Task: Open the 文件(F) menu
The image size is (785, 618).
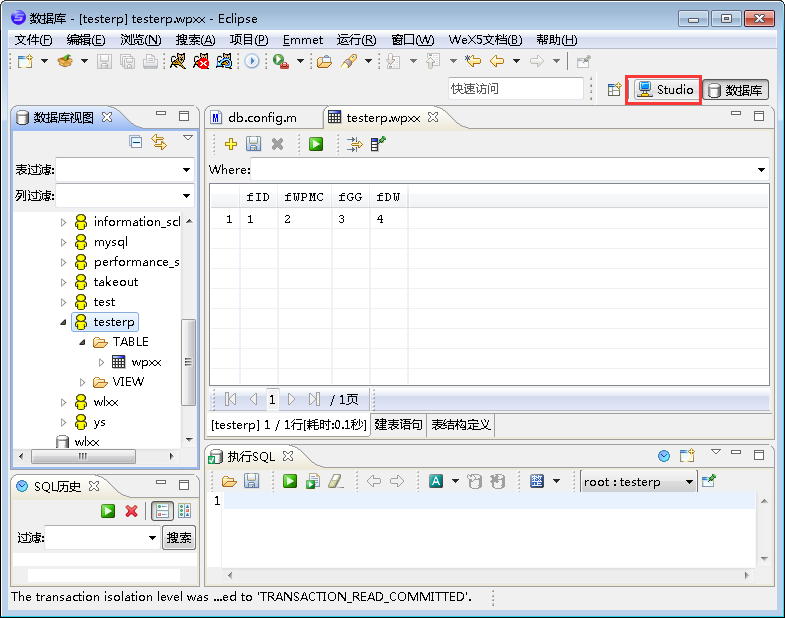Action: 33,40
